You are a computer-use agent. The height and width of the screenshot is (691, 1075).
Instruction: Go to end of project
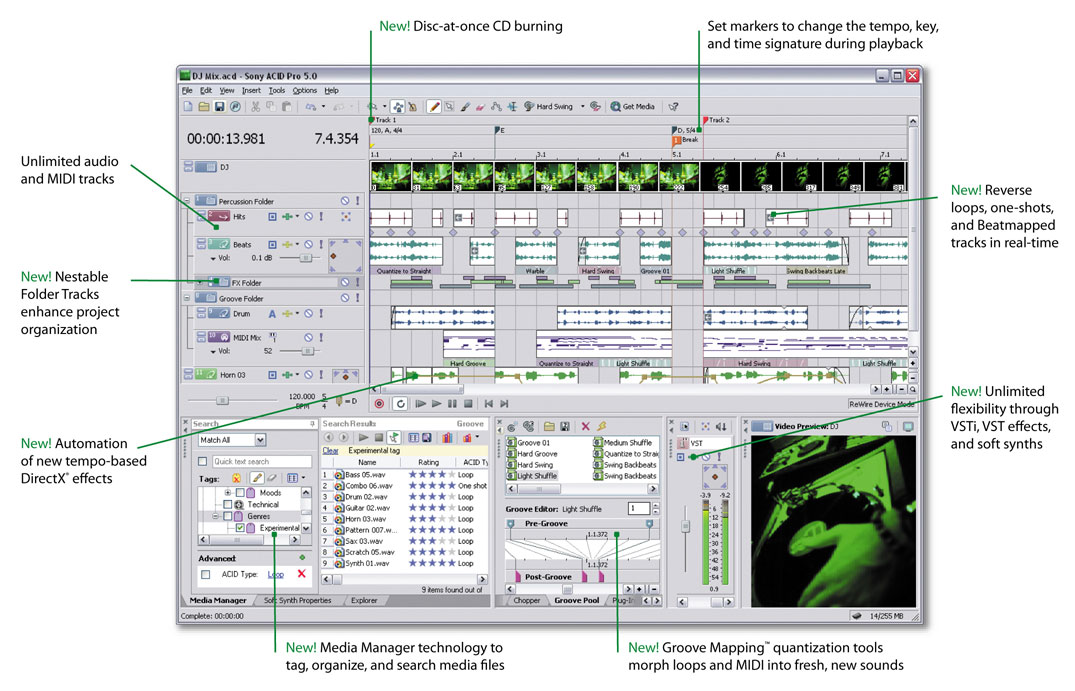click(x=505, y=404)
